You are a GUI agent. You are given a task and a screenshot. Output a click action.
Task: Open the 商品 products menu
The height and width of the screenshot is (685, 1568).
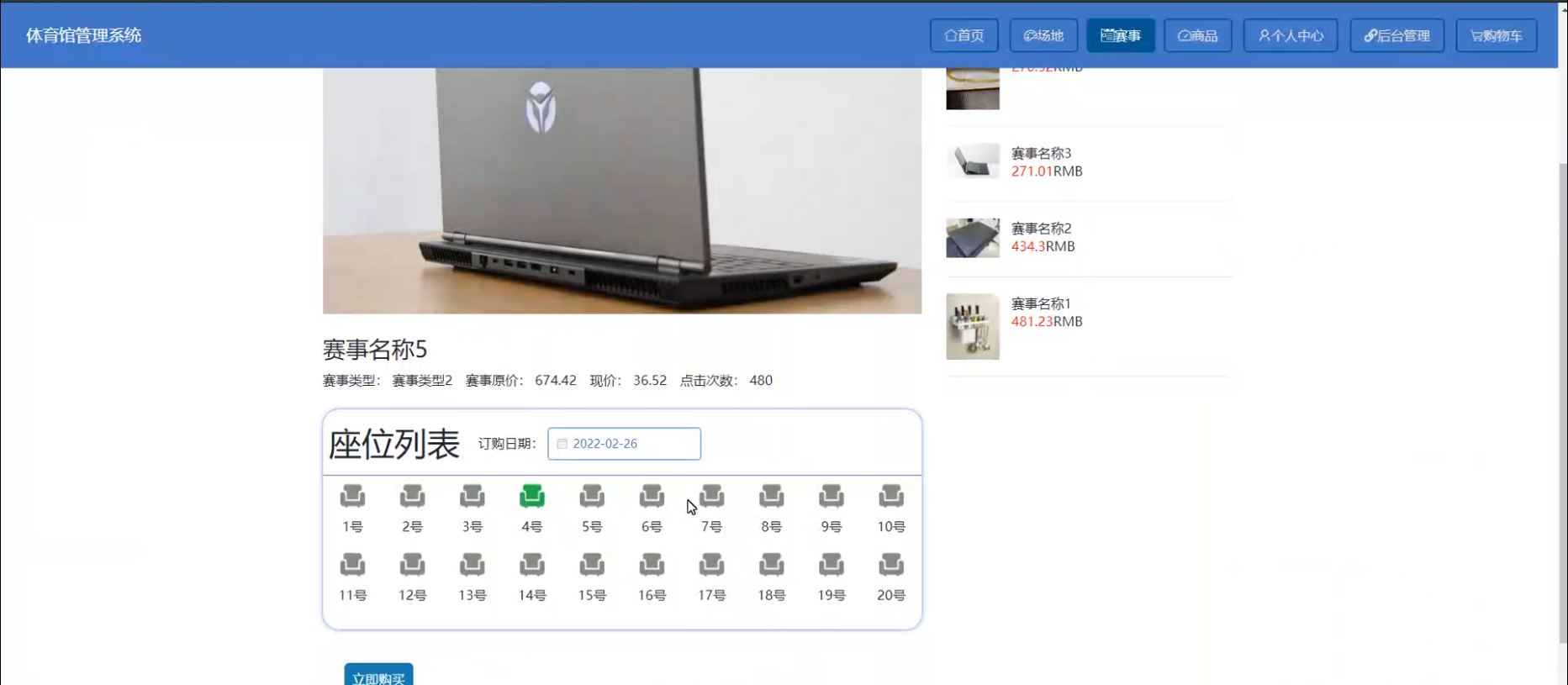(1198, 35)
